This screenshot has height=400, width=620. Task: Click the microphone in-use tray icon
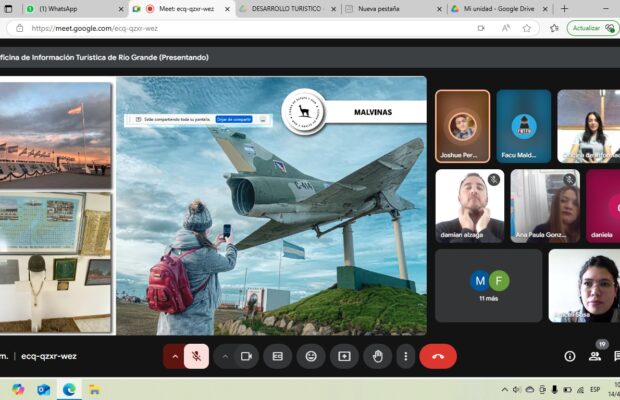(555, 390)
